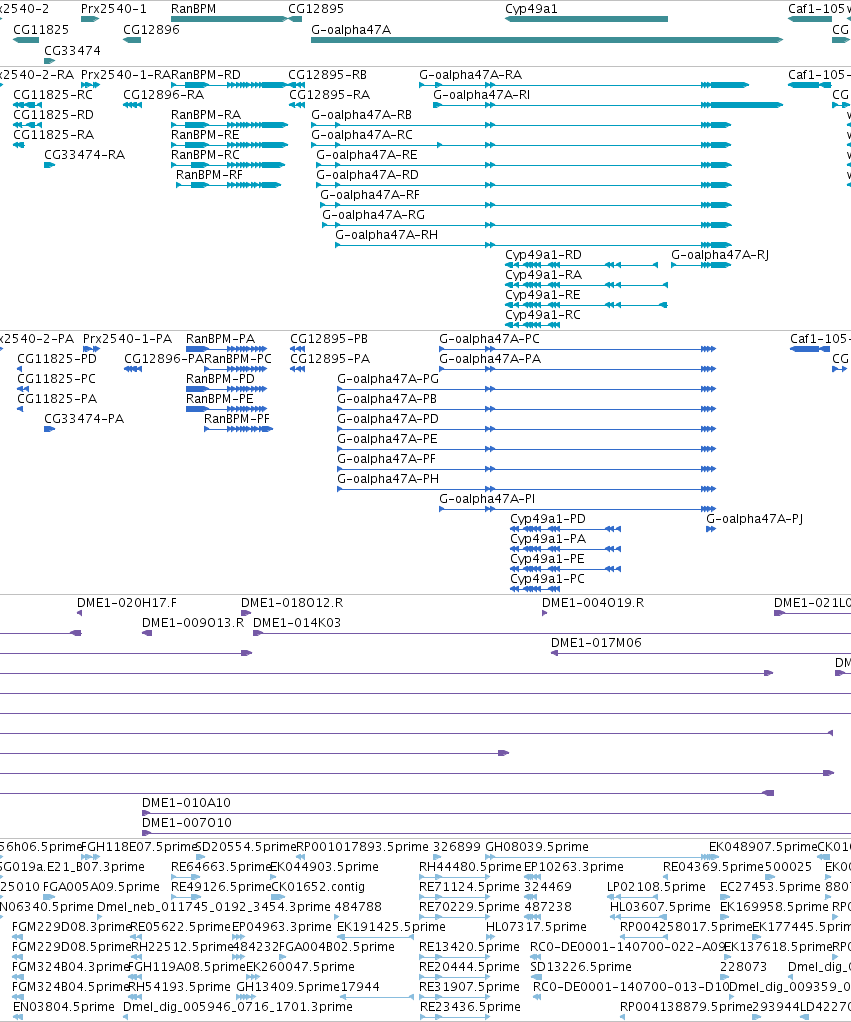Image resolution: width=851 pixels, height=1022 pixels.
Task: Select transcript RanBPM-RD
Action: pos(206,75)
